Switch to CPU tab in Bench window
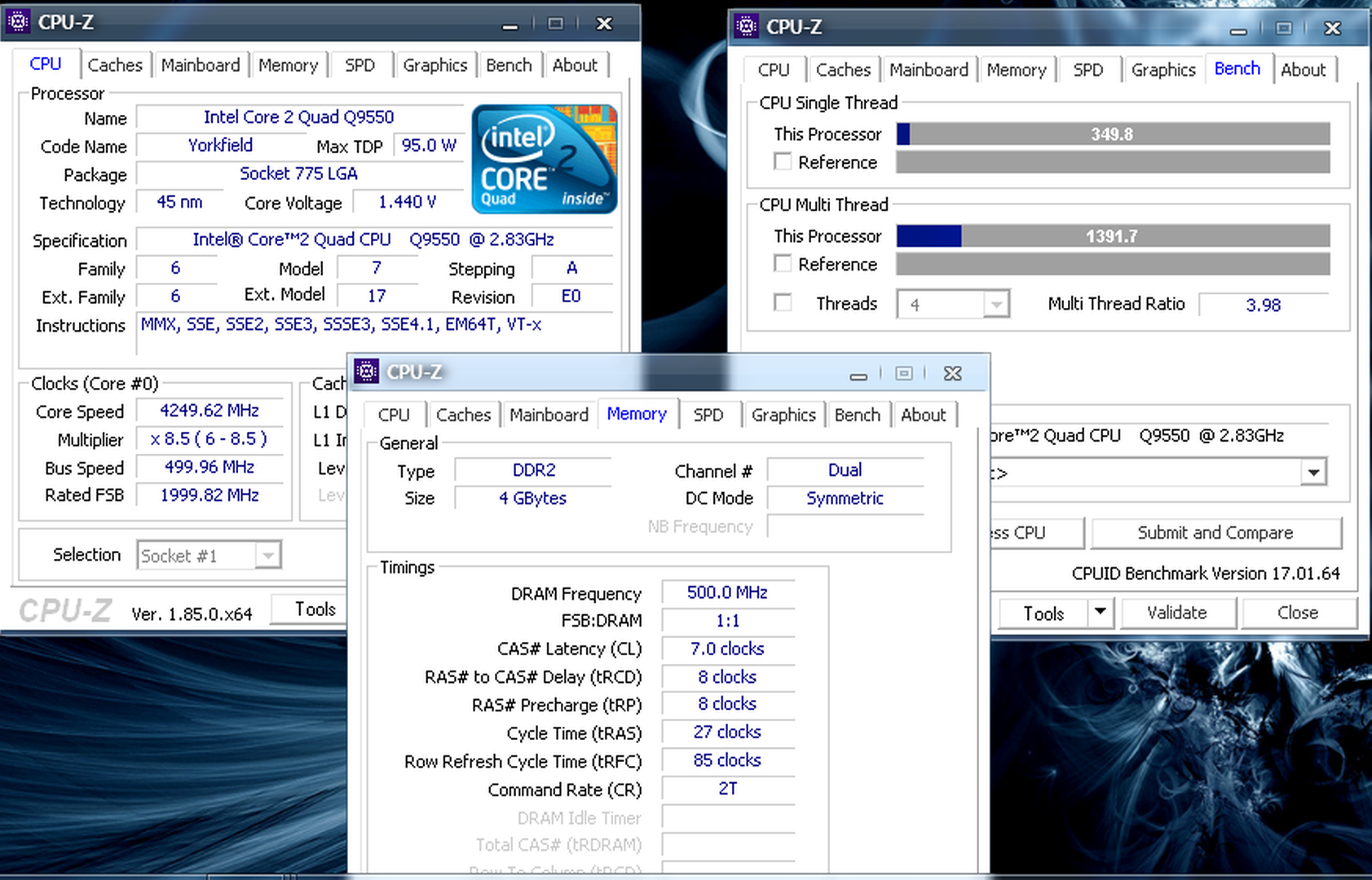This screenshot has width=1372, height=880. 774,70
